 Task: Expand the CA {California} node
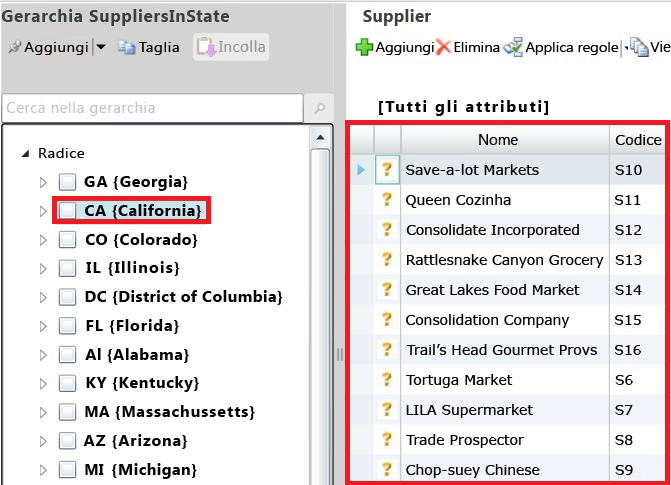[x=43, y=211]
